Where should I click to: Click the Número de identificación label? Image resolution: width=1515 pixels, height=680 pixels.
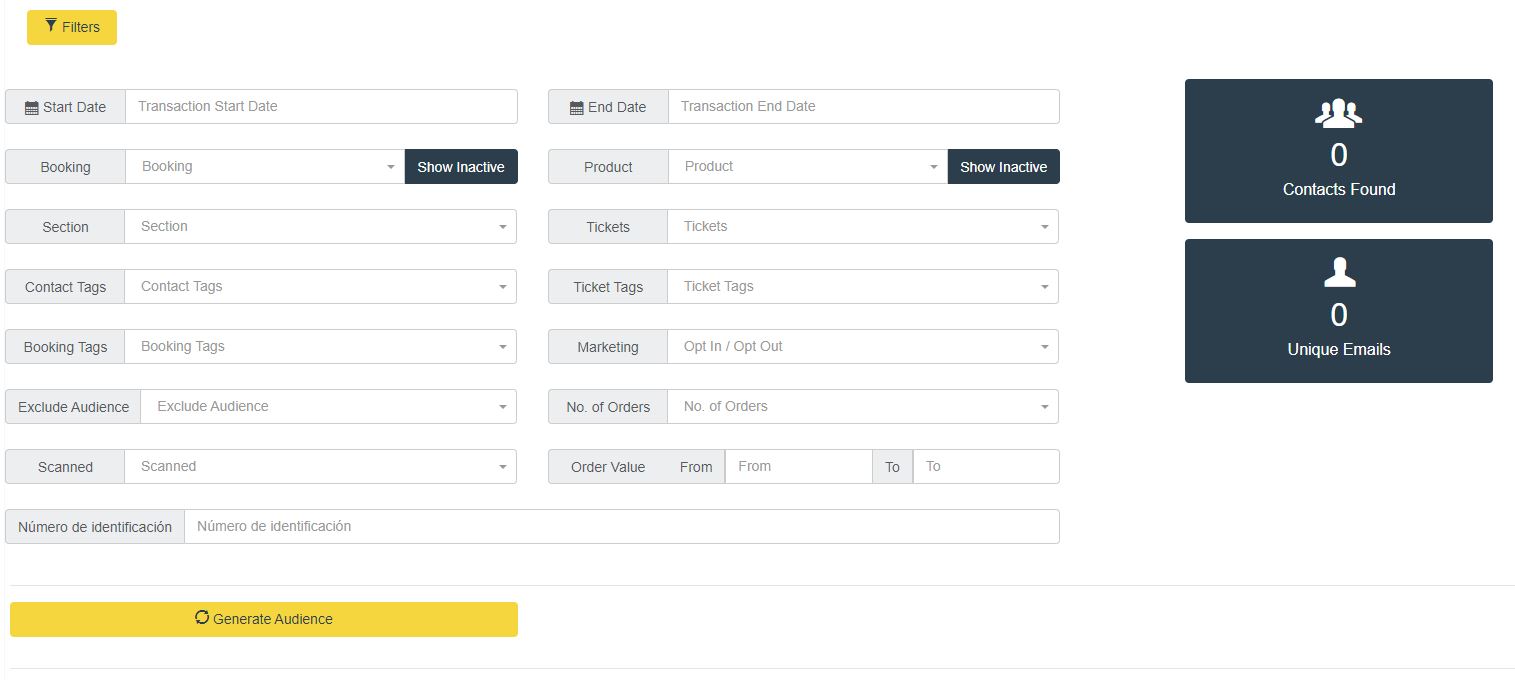click(x=95, y=527)
